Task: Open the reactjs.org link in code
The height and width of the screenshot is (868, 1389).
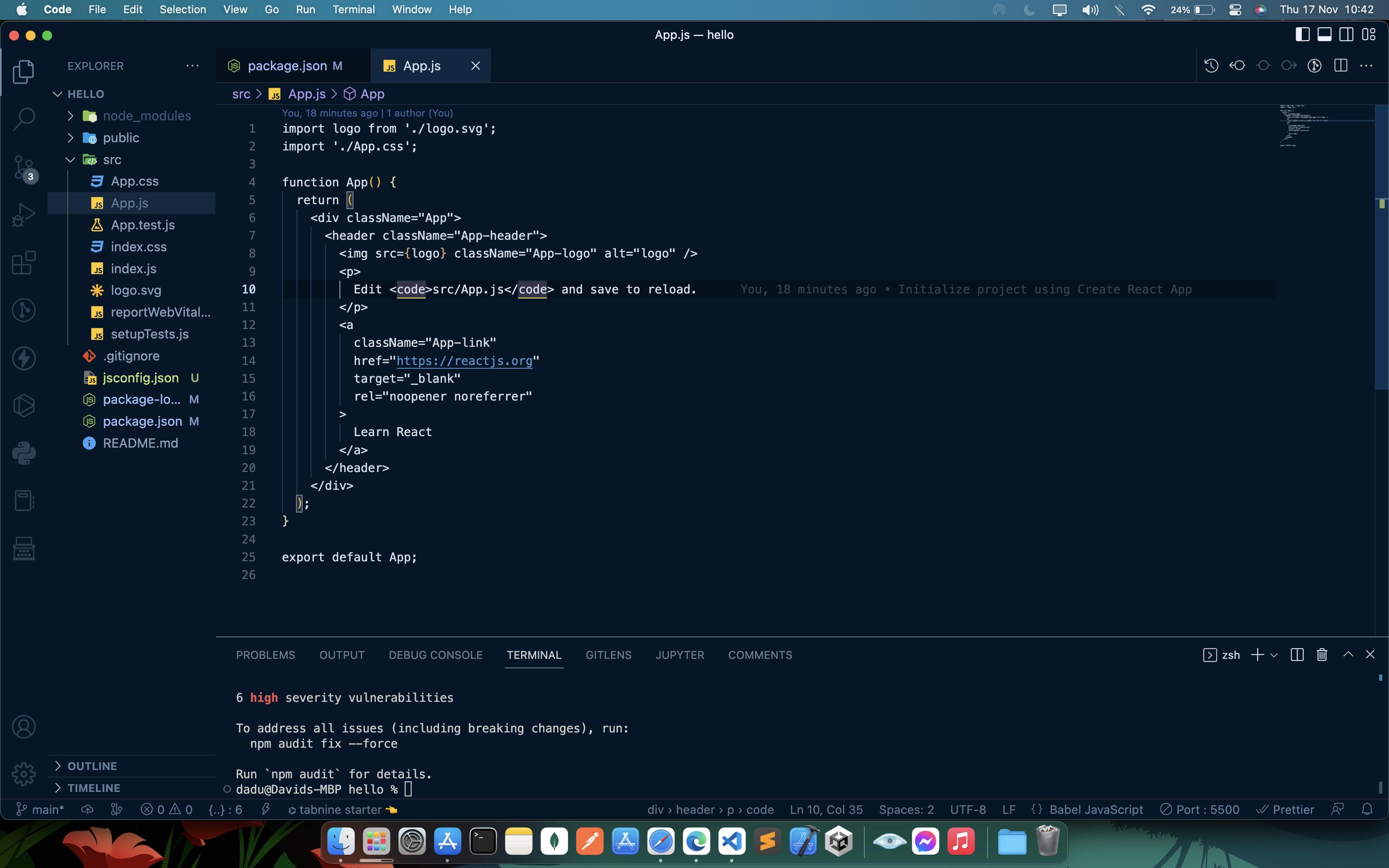Action: pos(464,360)
